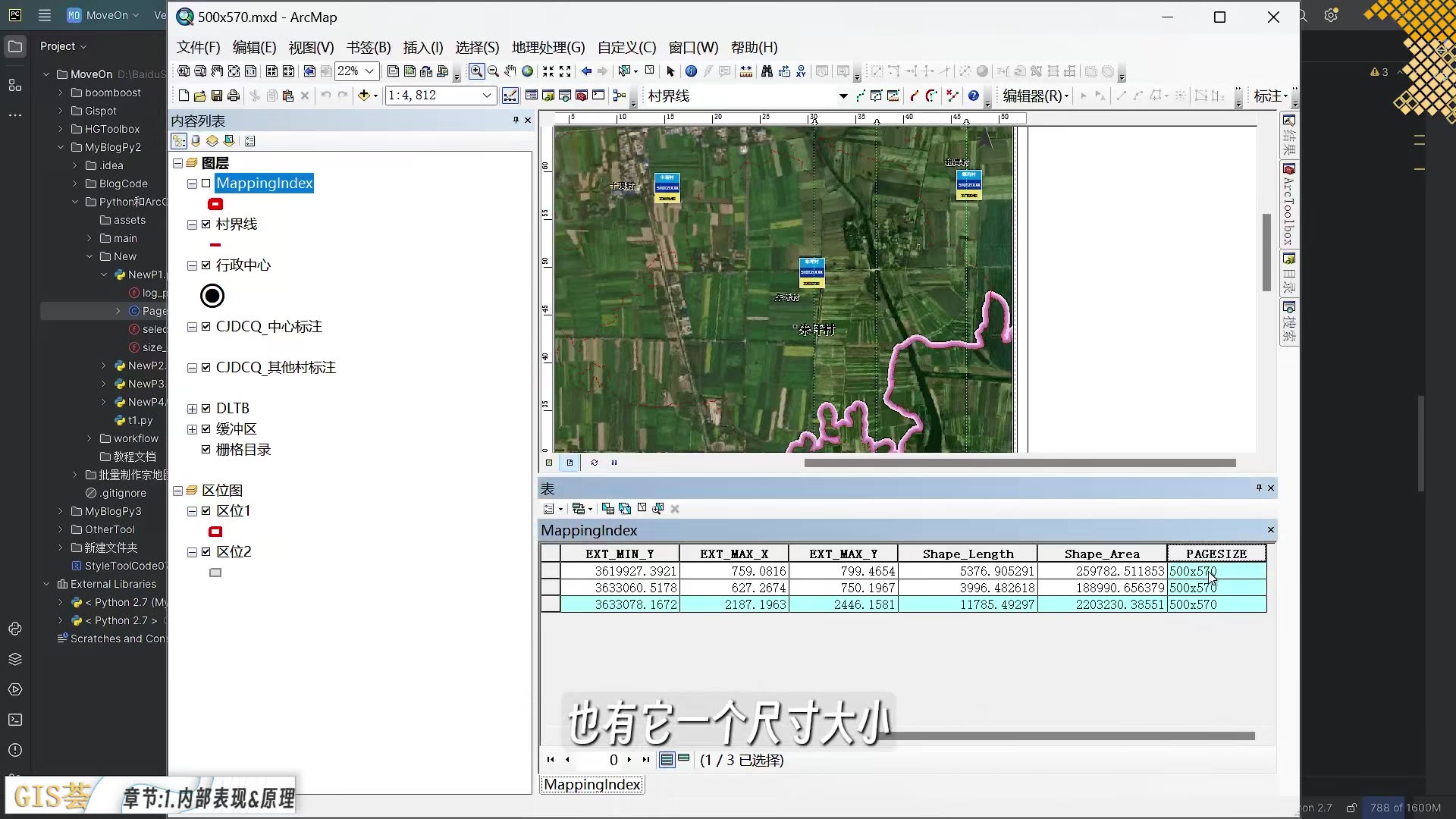Open Table Options dropdown in attribute table
The image size is (1456, 819).
coord(553,508)
